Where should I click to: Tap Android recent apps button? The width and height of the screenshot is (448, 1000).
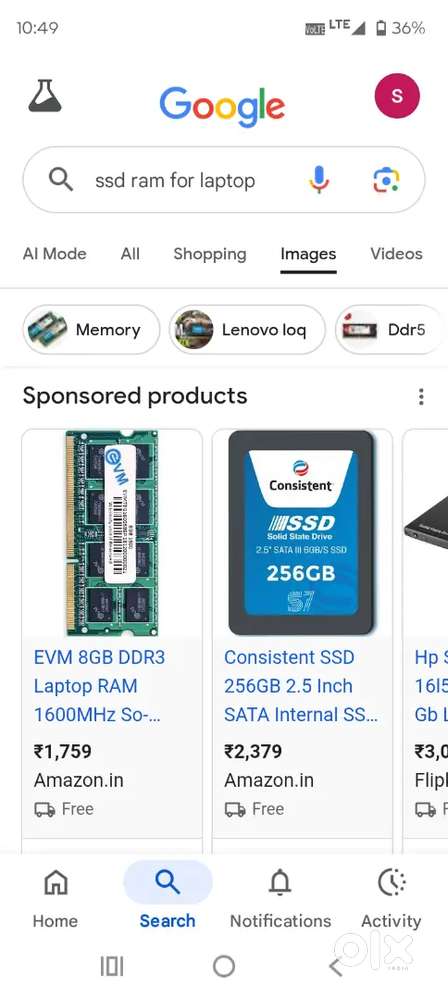coord(112,967)
